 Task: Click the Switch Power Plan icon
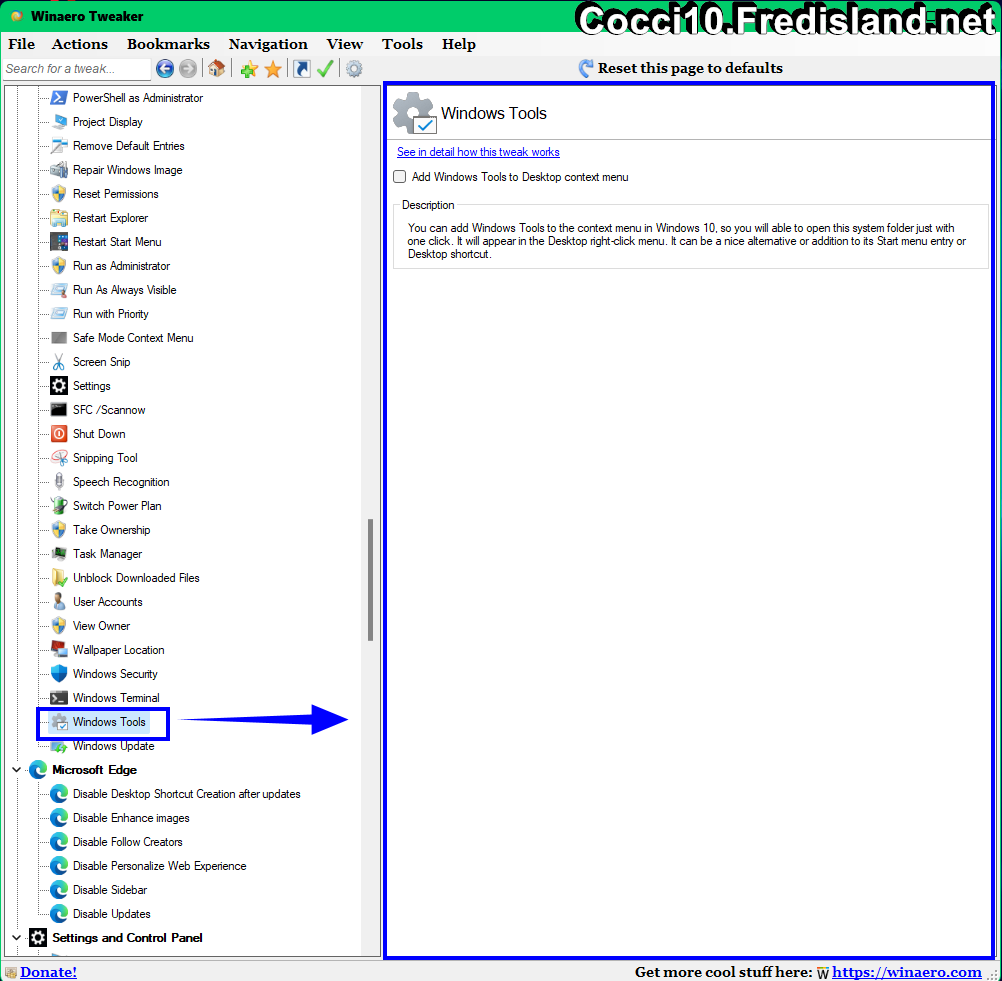[x=59, y=506]
